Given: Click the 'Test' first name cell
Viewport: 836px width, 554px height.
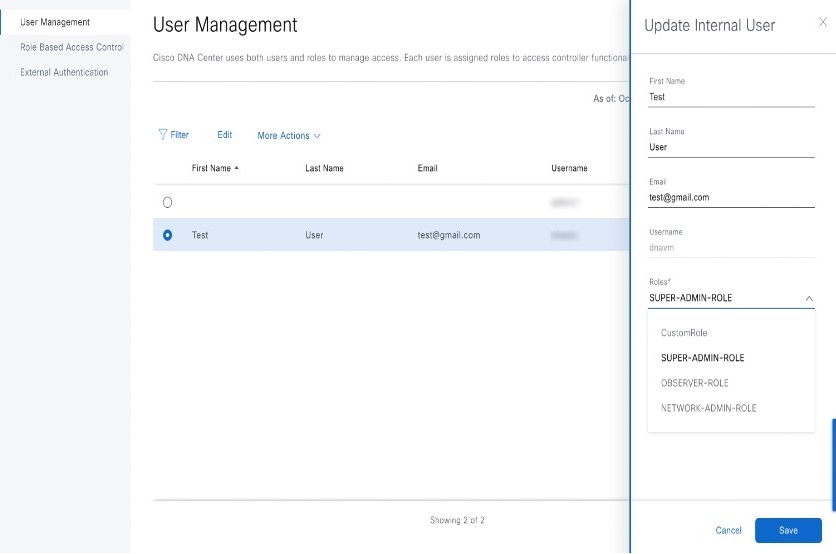Looking at the screenshot, I should pos(200,235).
